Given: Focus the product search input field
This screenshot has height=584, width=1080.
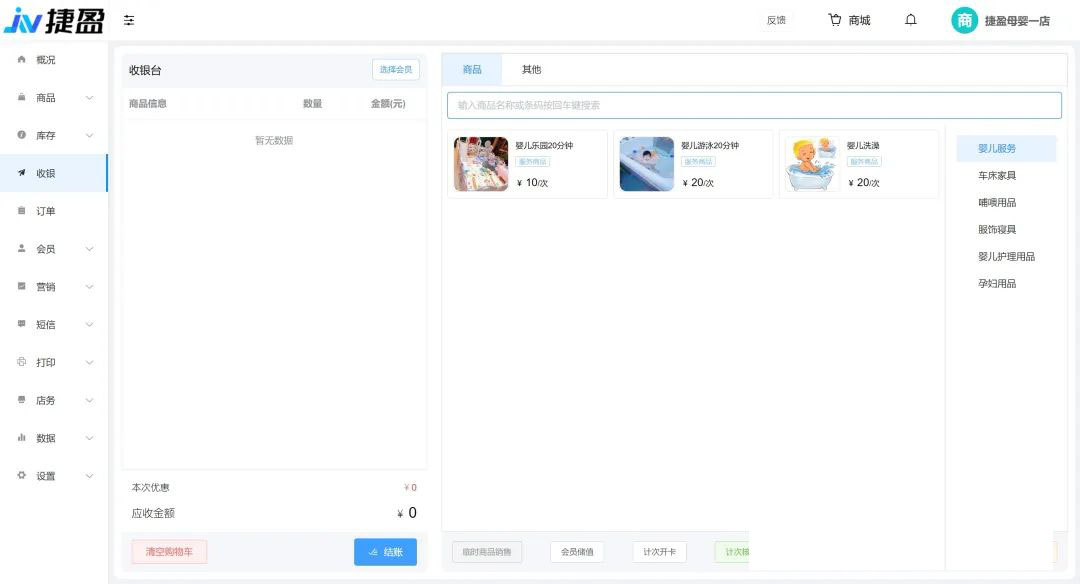Looking at the screenshot, I should (754, 105).
